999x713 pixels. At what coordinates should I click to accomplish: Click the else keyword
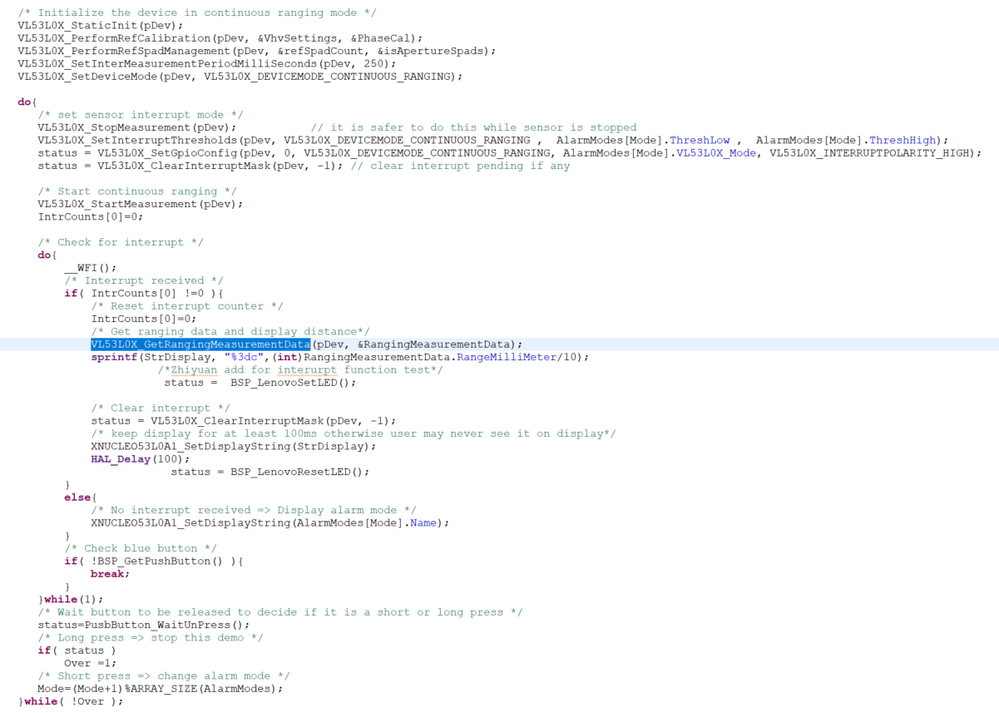(x=78, y=497)
